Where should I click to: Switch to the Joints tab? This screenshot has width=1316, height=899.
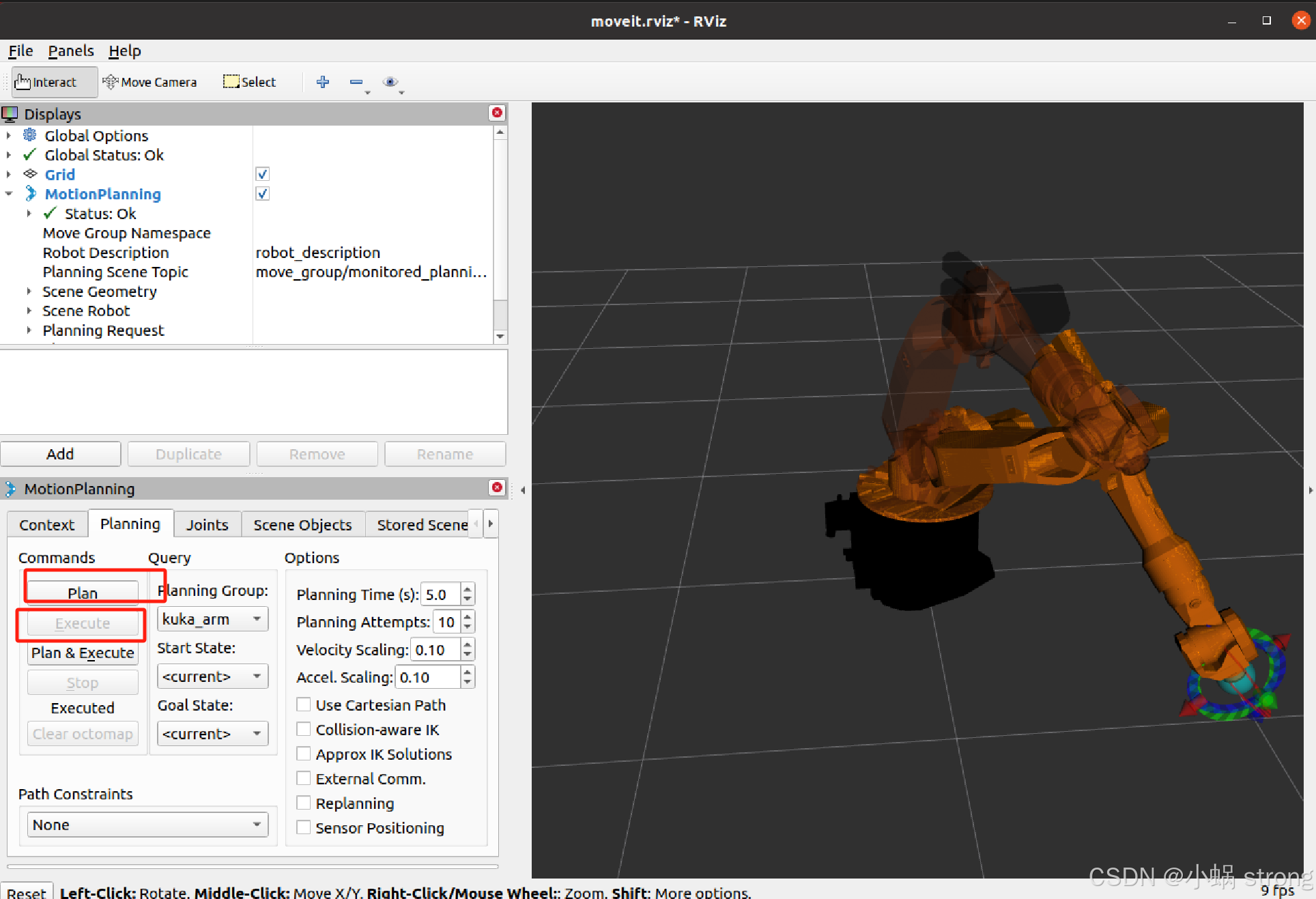pyautogui.click(x=207, y=524)
